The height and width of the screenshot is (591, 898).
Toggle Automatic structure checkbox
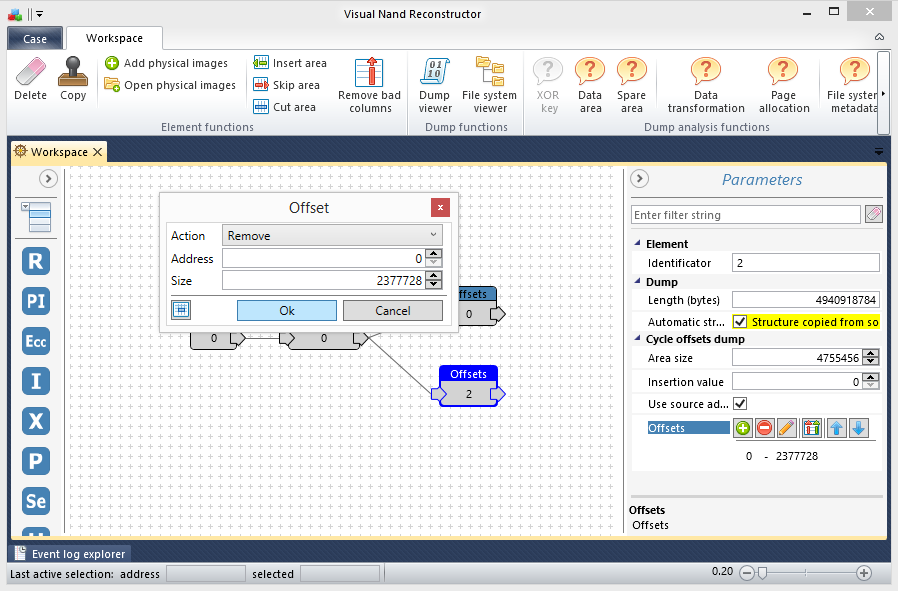coord(740,322)
